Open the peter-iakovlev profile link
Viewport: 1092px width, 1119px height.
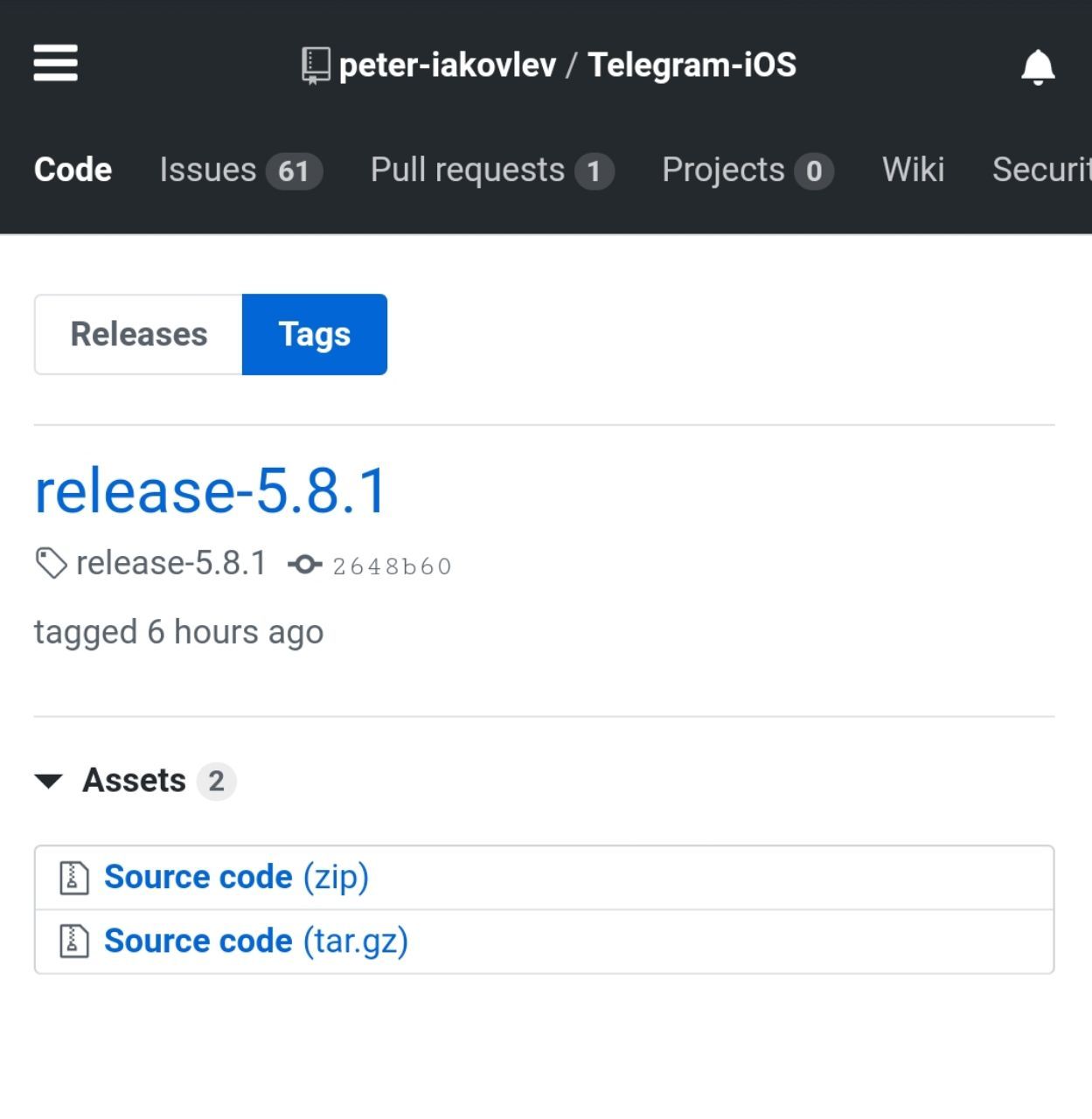[448, 66]
